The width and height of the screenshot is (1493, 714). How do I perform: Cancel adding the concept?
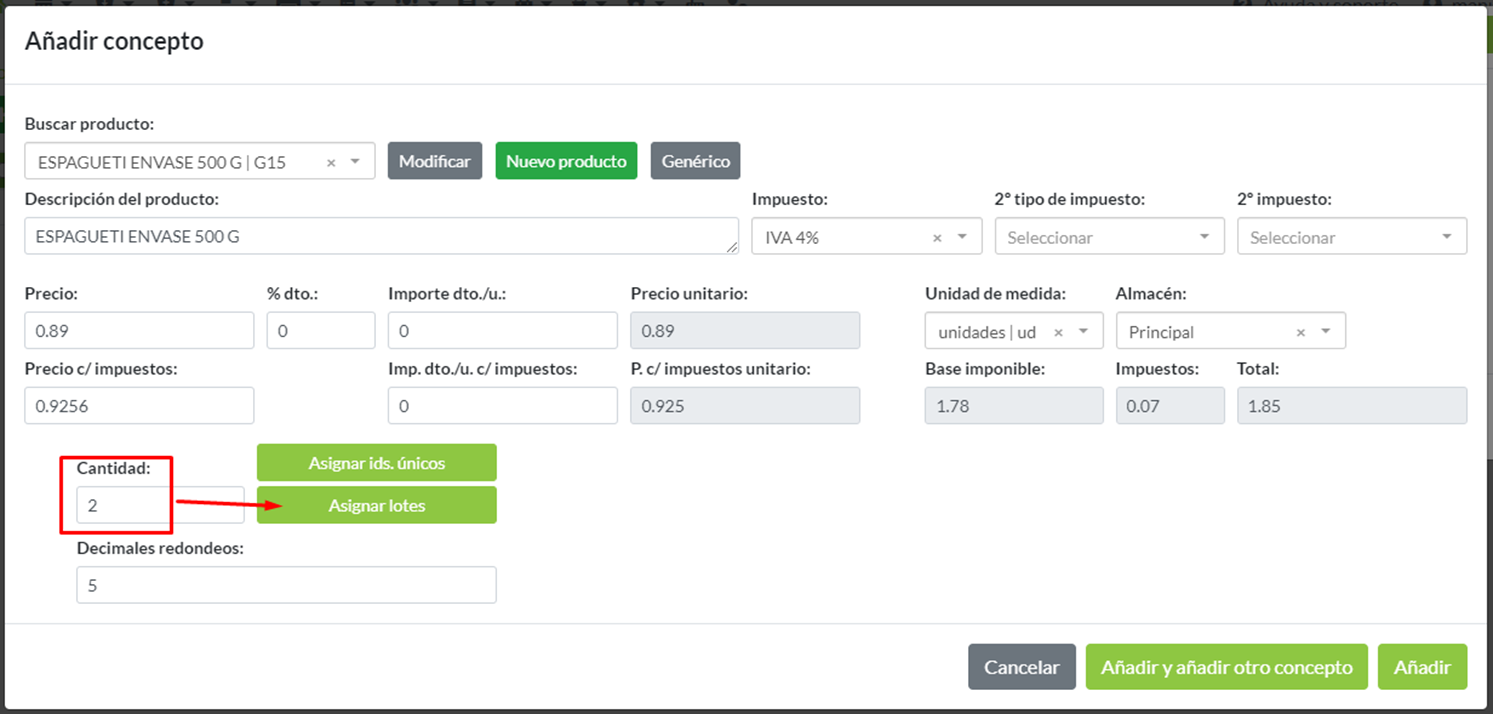point(1021,667)
